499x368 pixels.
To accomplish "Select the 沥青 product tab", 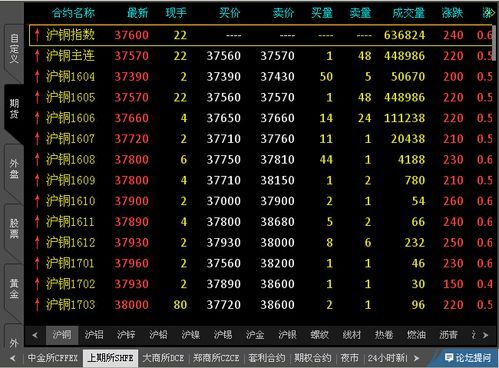I will [449, 335].
